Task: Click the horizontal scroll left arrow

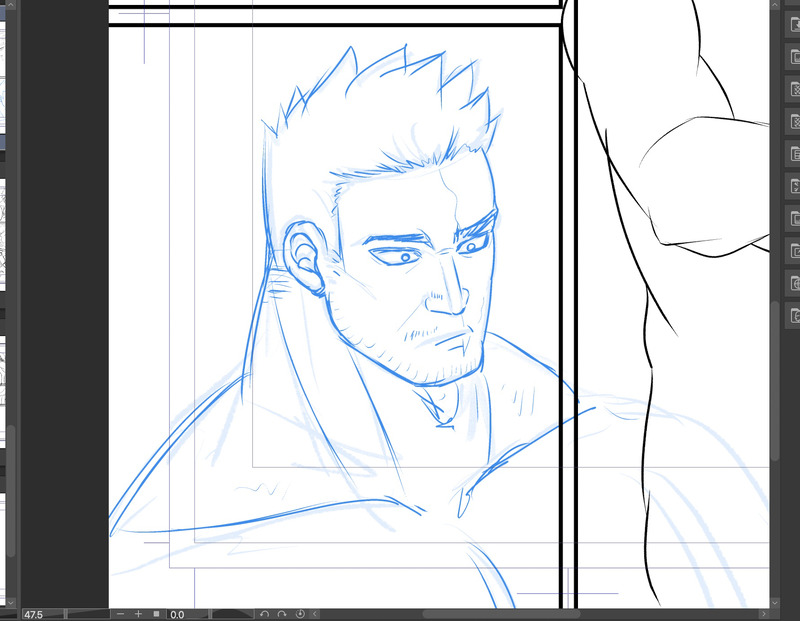Action: (315, 614)
